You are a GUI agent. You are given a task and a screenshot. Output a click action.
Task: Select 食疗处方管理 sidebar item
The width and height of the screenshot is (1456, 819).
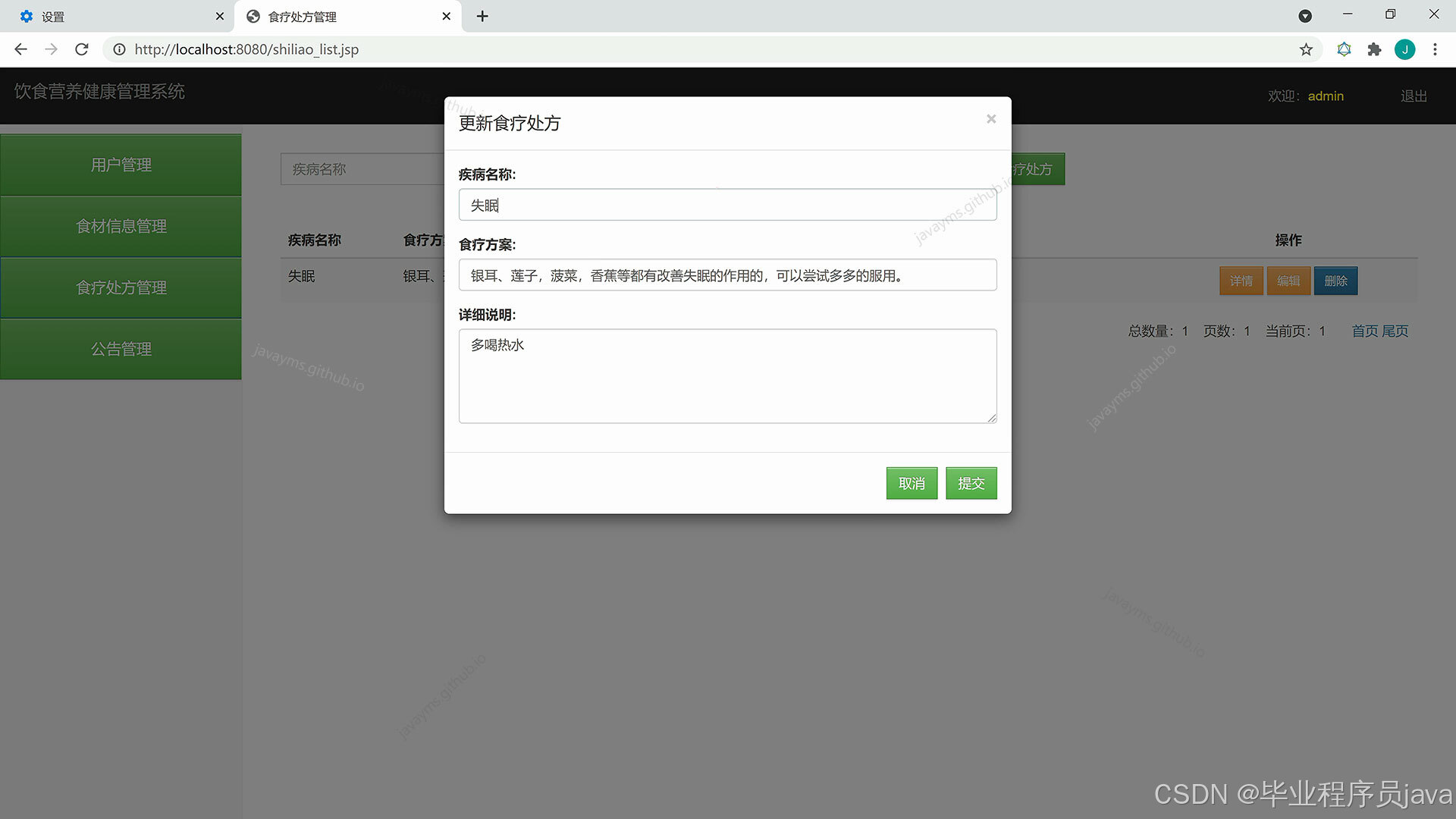121,287
